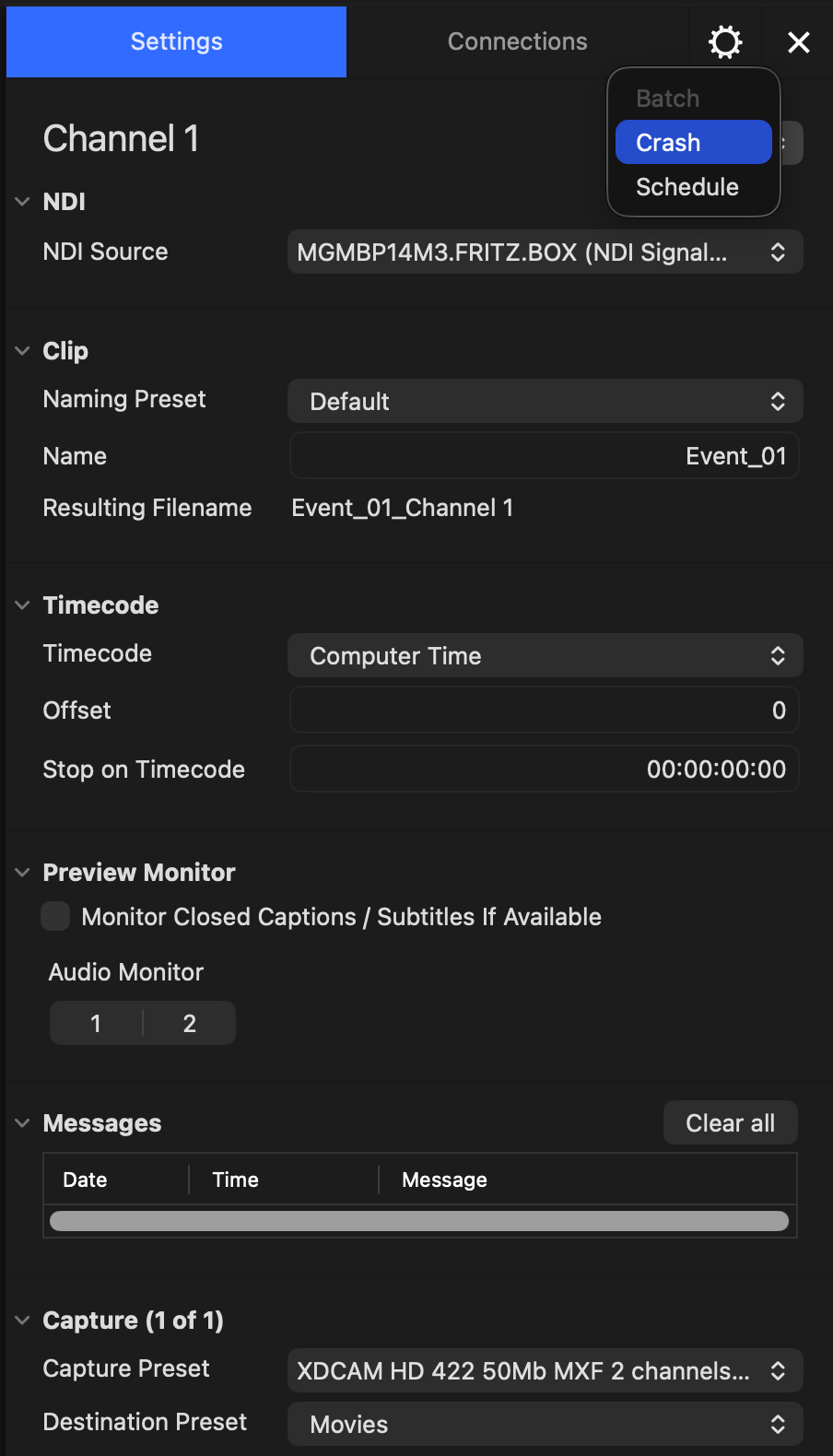The image size is (833, 1456).
Task: Click the clip Name input field
Action: pyautogui.click(x=545, y=456)
